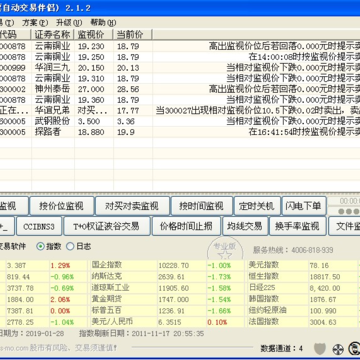Click the 服务热线 4006-818-939 text

point(293,250)
